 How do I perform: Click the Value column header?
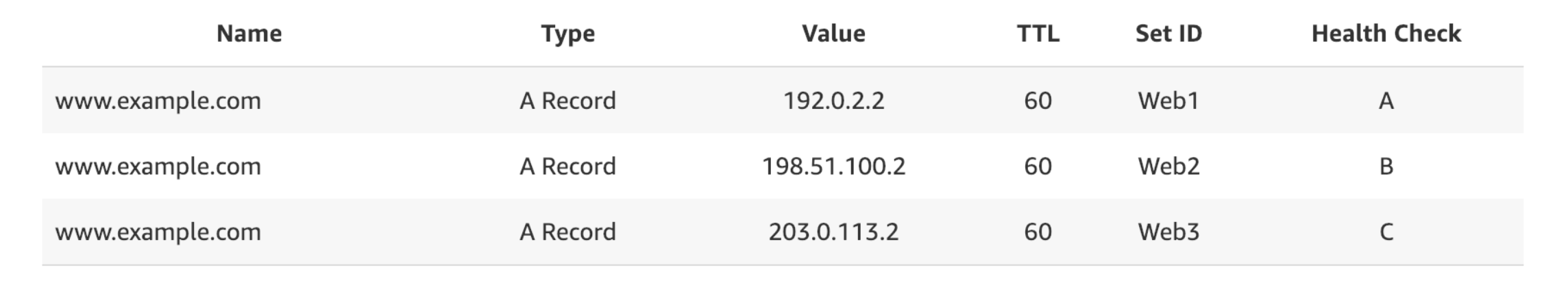(833, 34)
